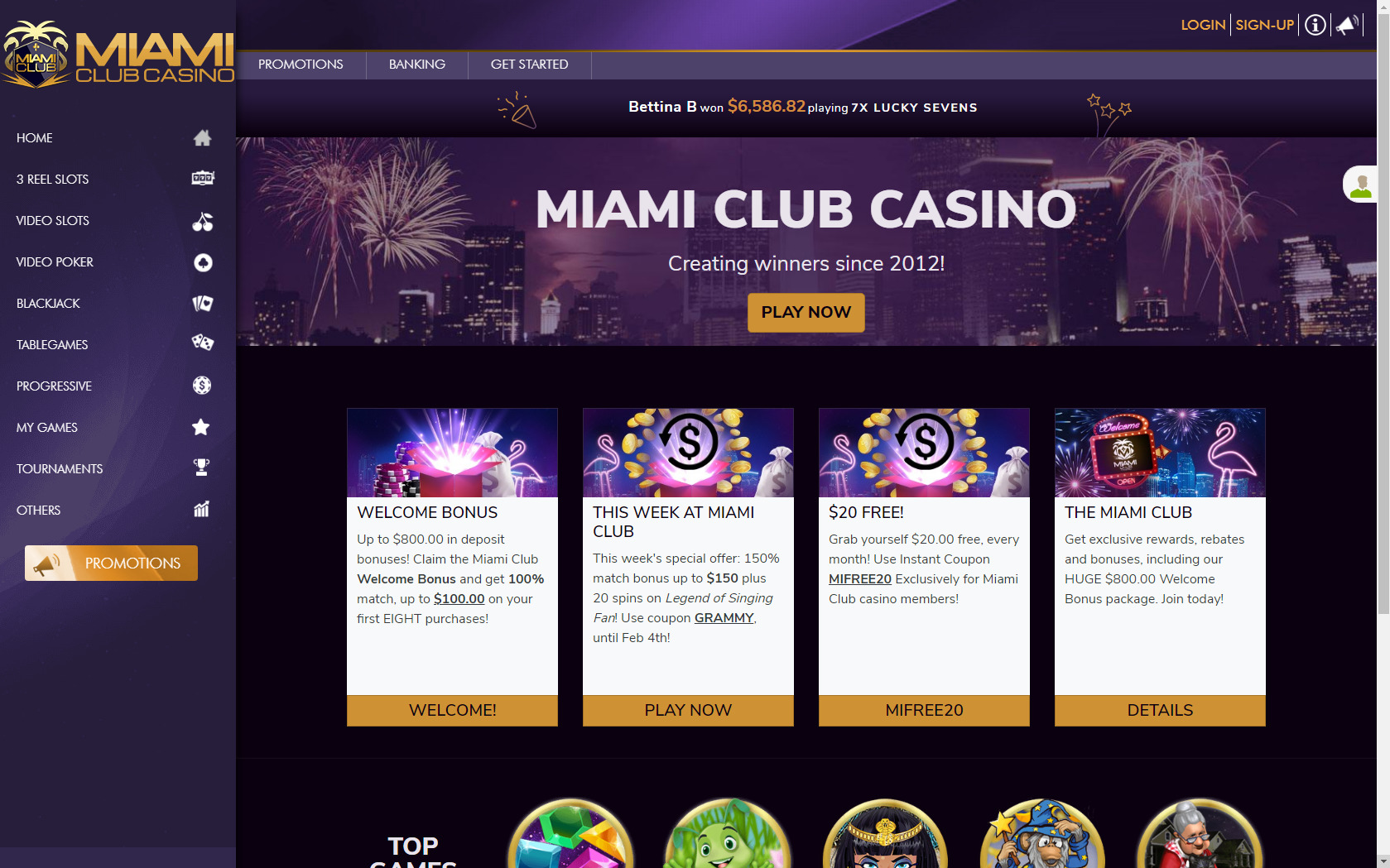Open Table Games via dice icon
The image size is (1390, 868).
pos(203,343)
